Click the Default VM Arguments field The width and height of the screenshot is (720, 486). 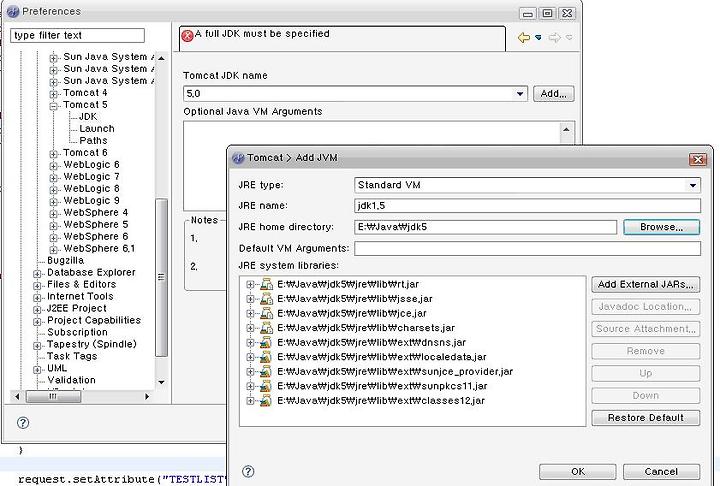point(528,249)
